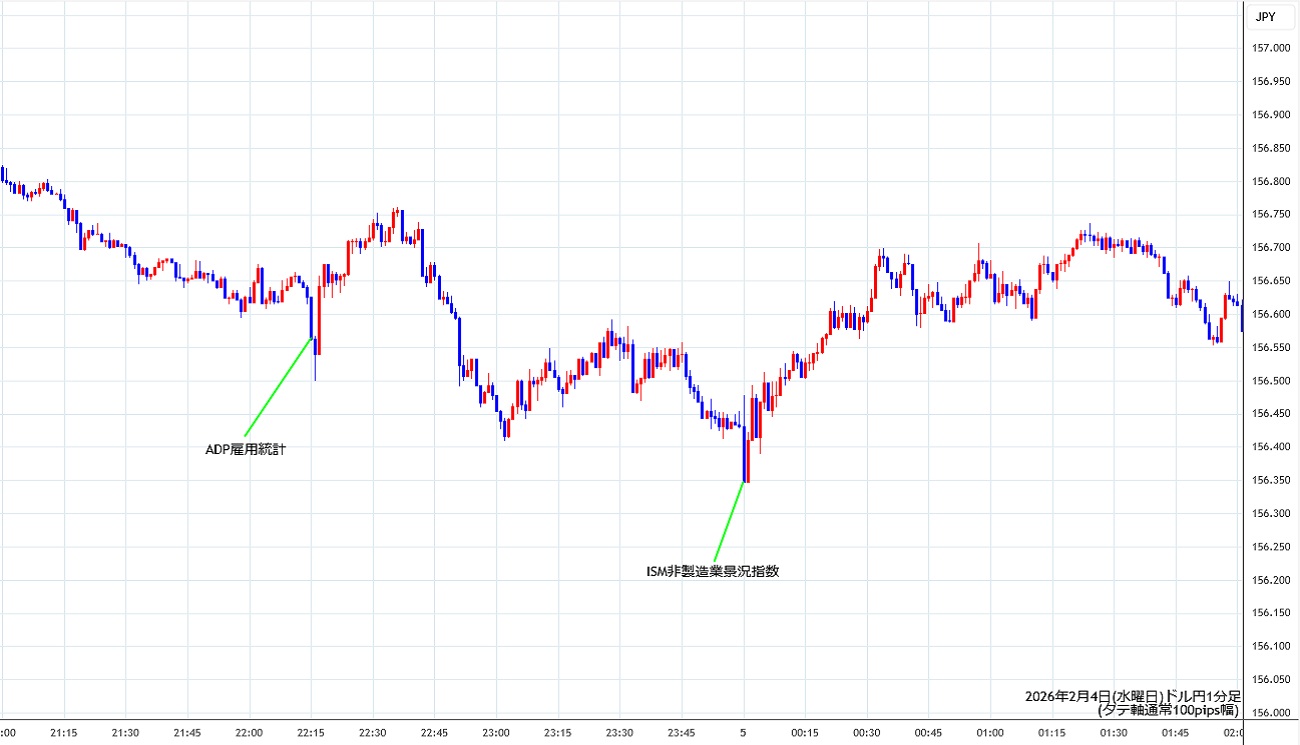Select the ISM非製造業景況指数 annotation label
Screen dimensions: 1300x745
(712, 572)
